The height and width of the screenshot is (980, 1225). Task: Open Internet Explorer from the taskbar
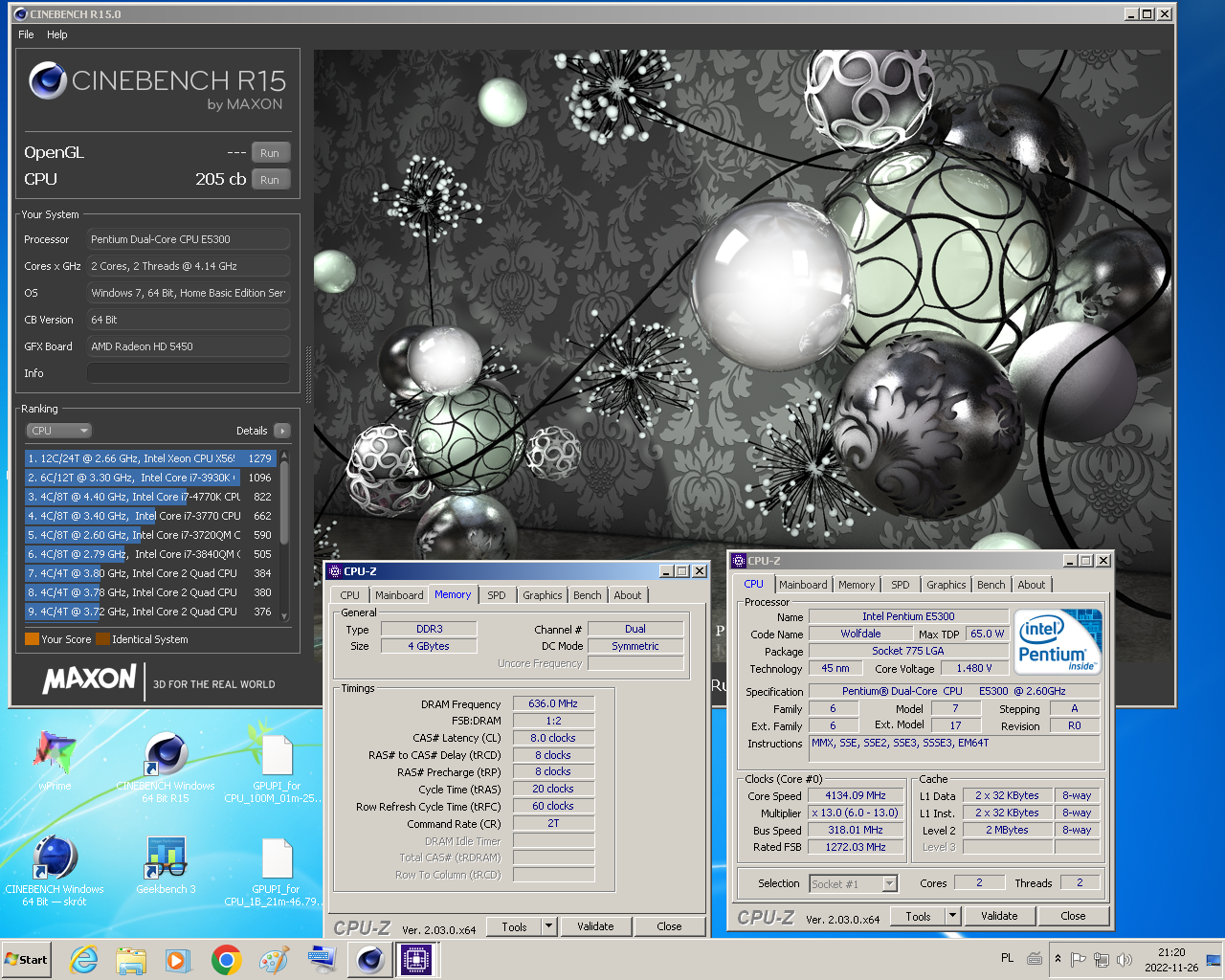coord(84,960)
